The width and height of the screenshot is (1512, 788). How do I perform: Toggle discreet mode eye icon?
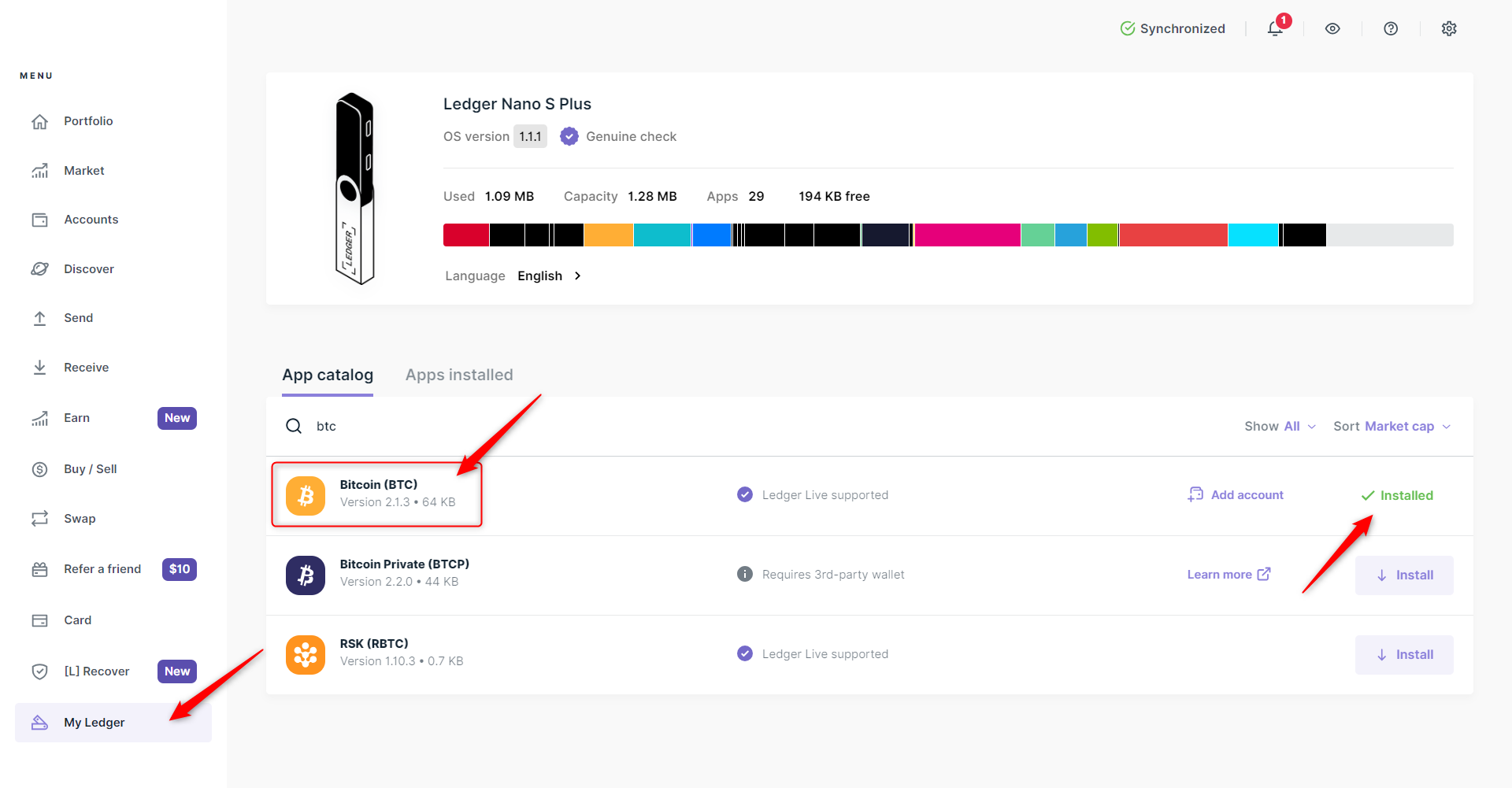tap(1332, 29)
